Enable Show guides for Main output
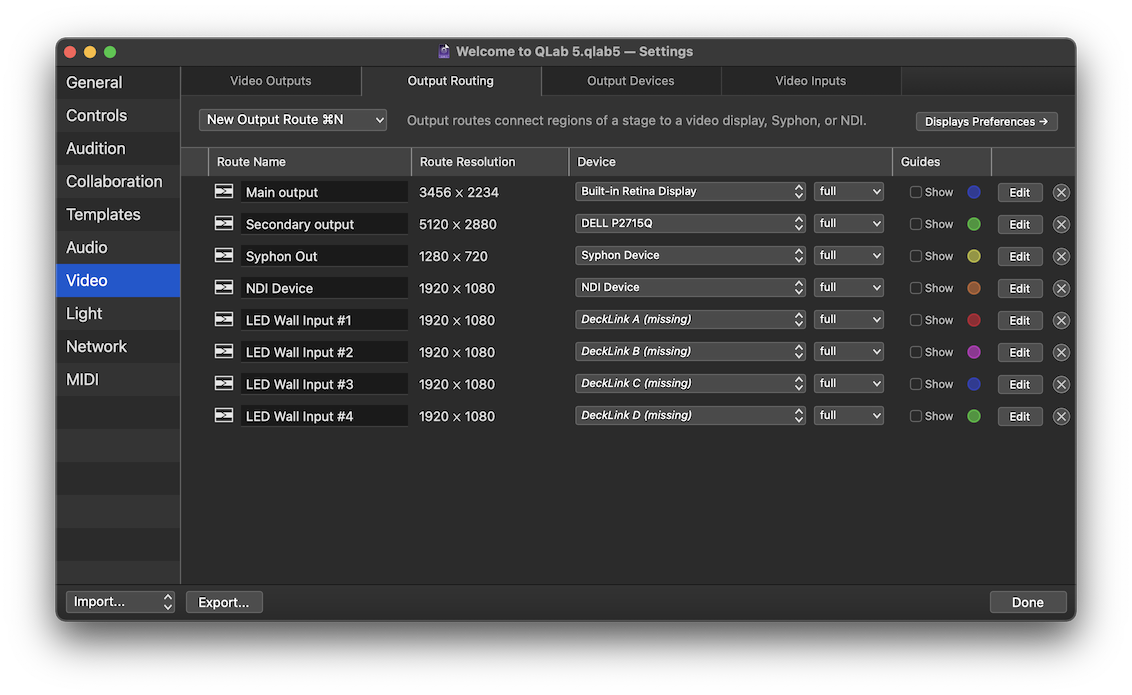Screen dimensions: 1132x695 coord(917,191)
